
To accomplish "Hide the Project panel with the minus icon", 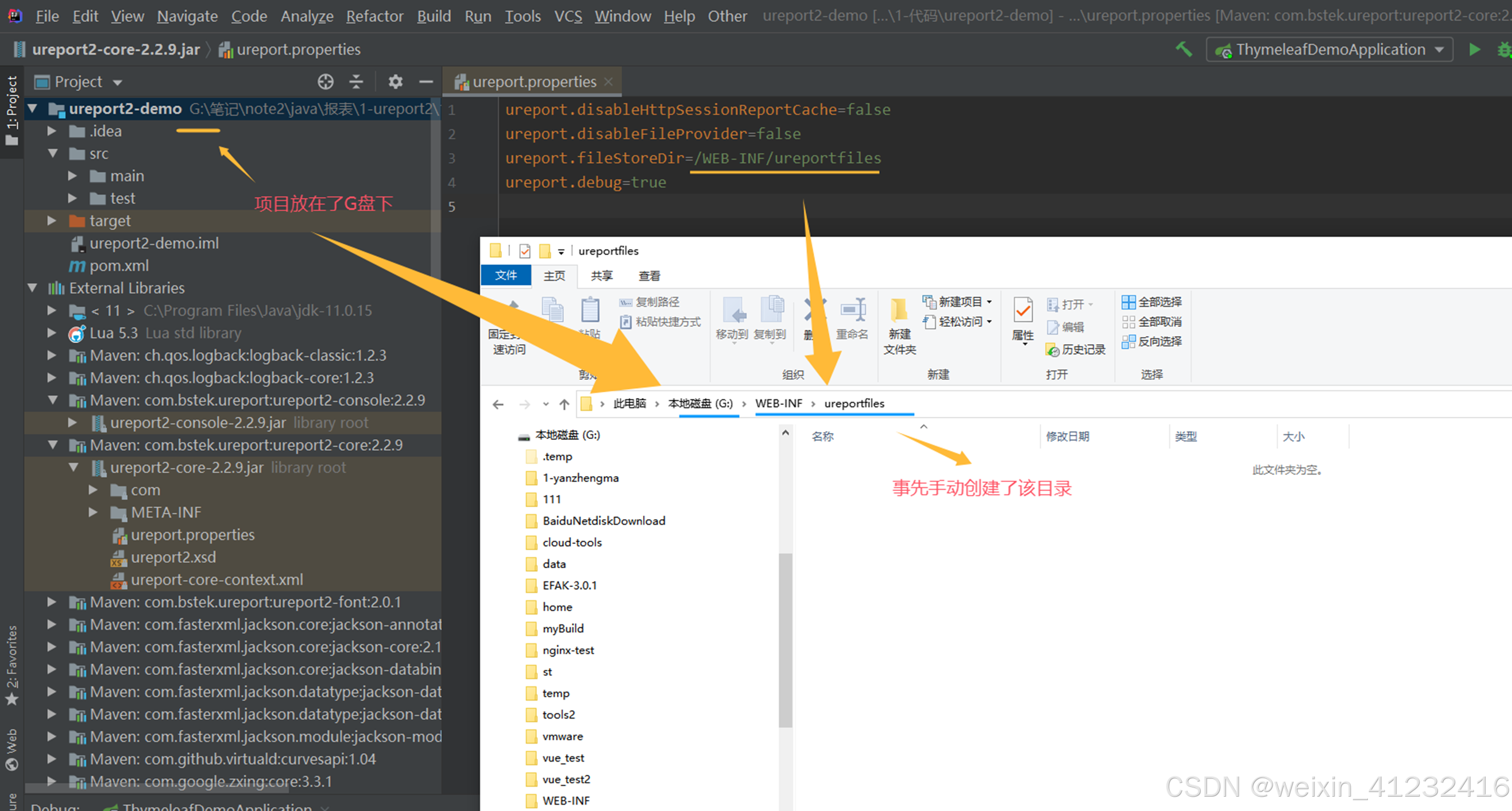I will tap(426, 82).
